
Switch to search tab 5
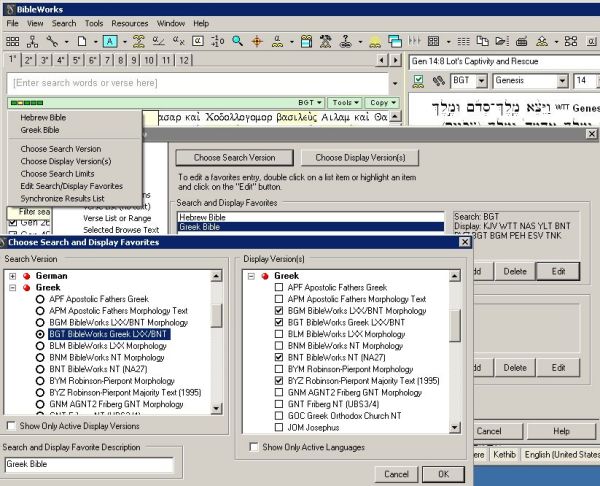[77, 60]
